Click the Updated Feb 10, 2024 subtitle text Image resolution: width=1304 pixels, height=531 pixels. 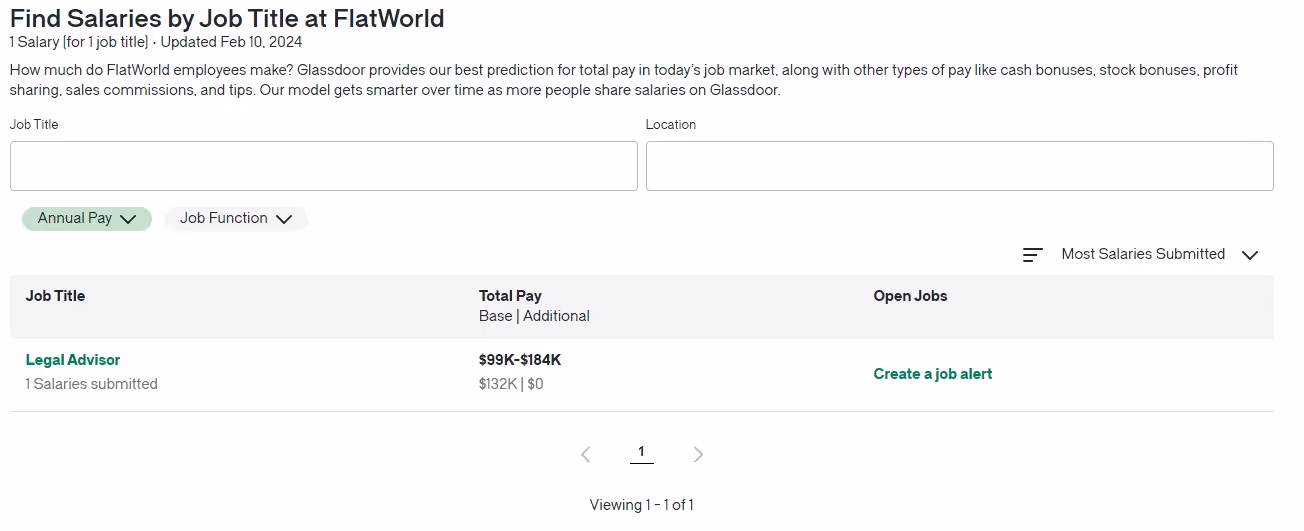click(231, 42)
